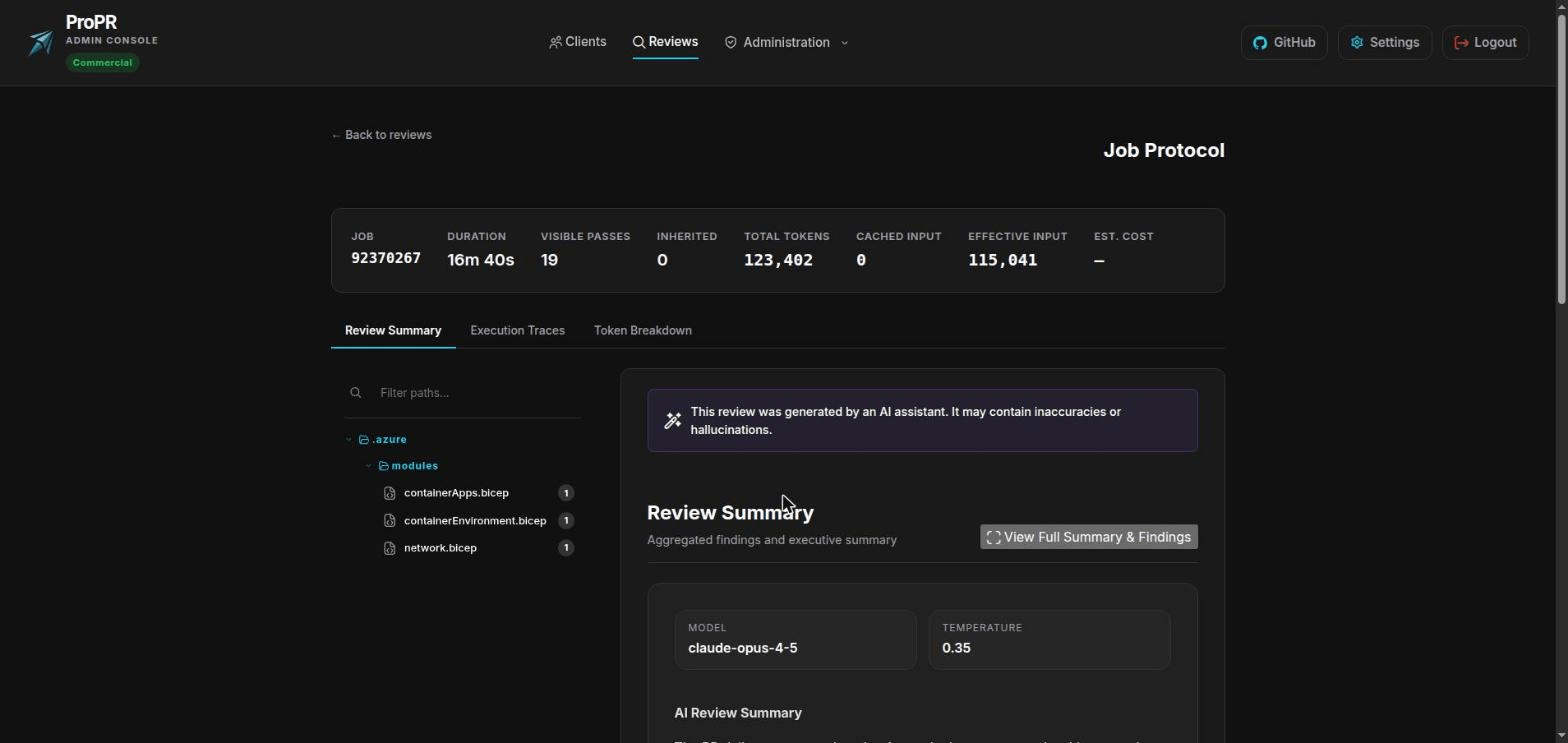This screenshot has width=1568, height=743.
Task: Click the network.bicep file icon
Action: (x=390, y=548)
